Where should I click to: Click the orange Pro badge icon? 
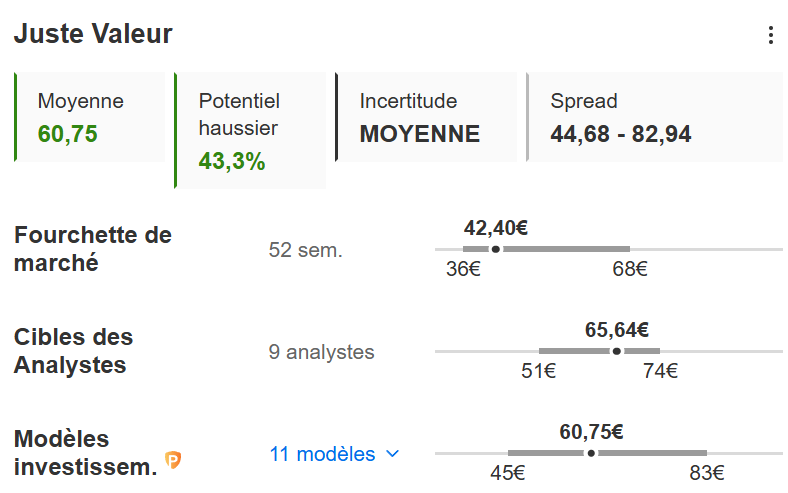[174, 460]
